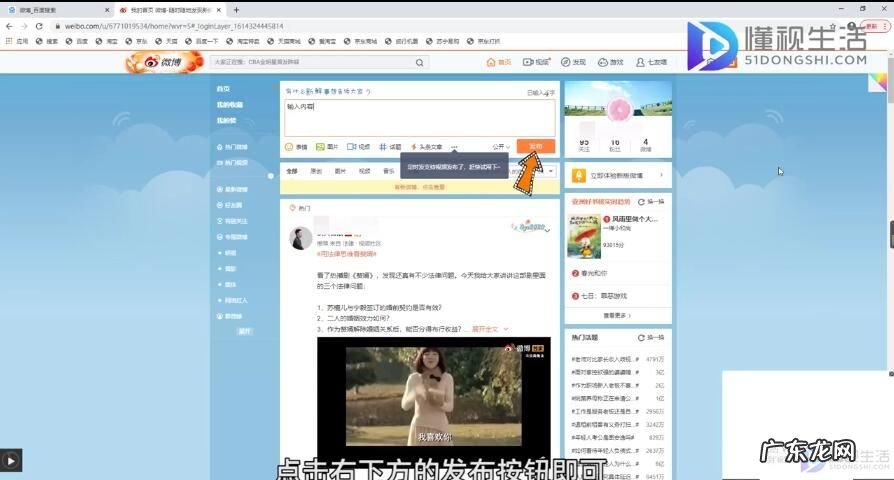Viewport: 894px width, 480px height.
Task: Click the pink profile avatar
Action: [x=618, y=109]
